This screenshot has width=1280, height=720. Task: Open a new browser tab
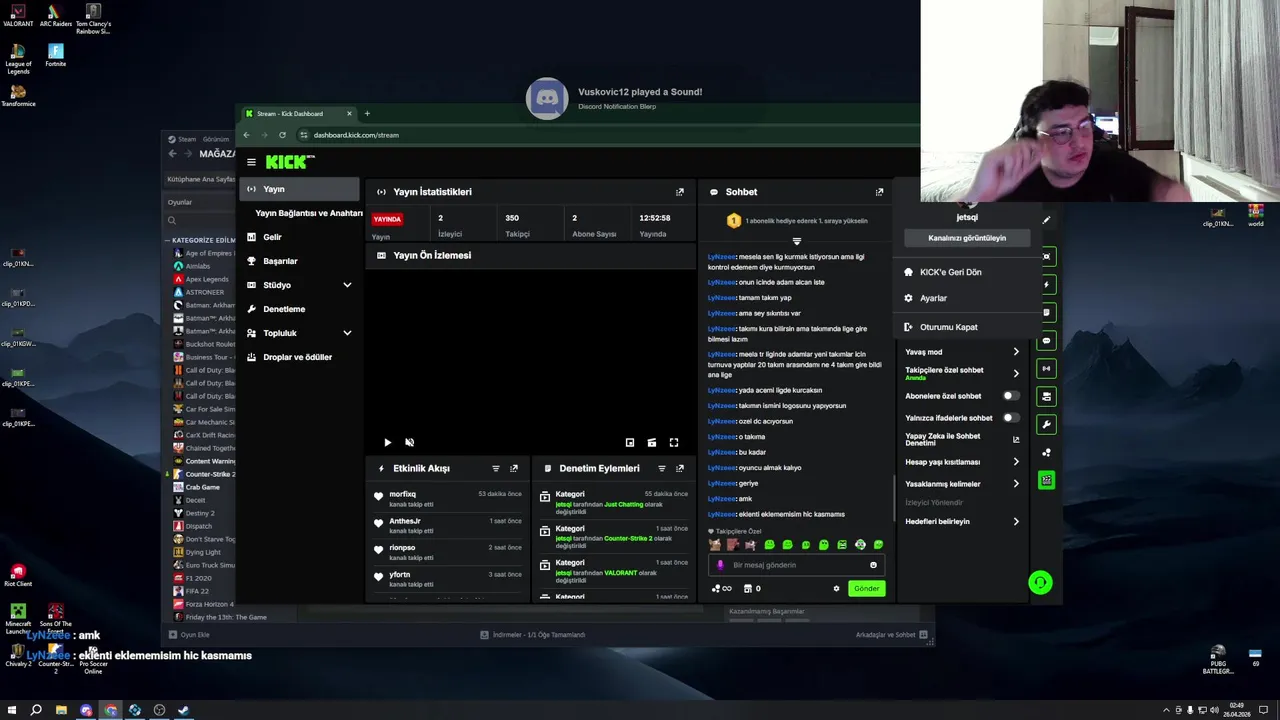[x=367, y=113]
